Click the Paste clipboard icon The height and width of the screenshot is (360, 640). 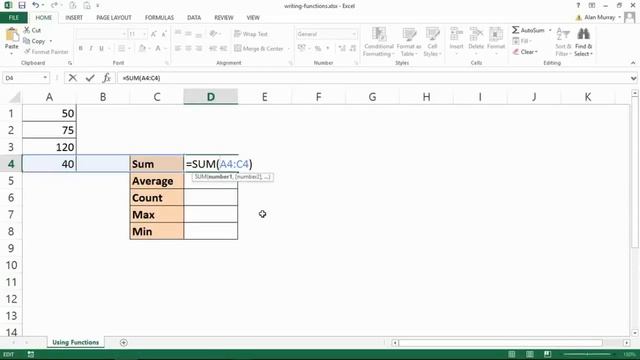tap(11, 34)
